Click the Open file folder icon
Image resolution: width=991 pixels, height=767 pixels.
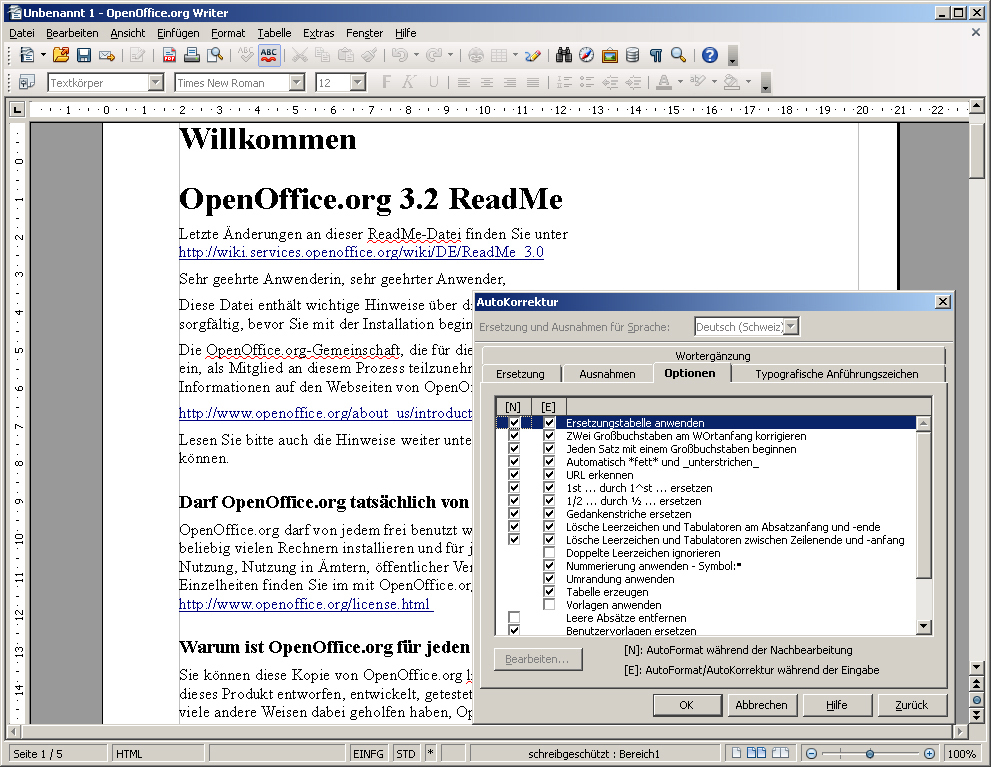(61, 56)
